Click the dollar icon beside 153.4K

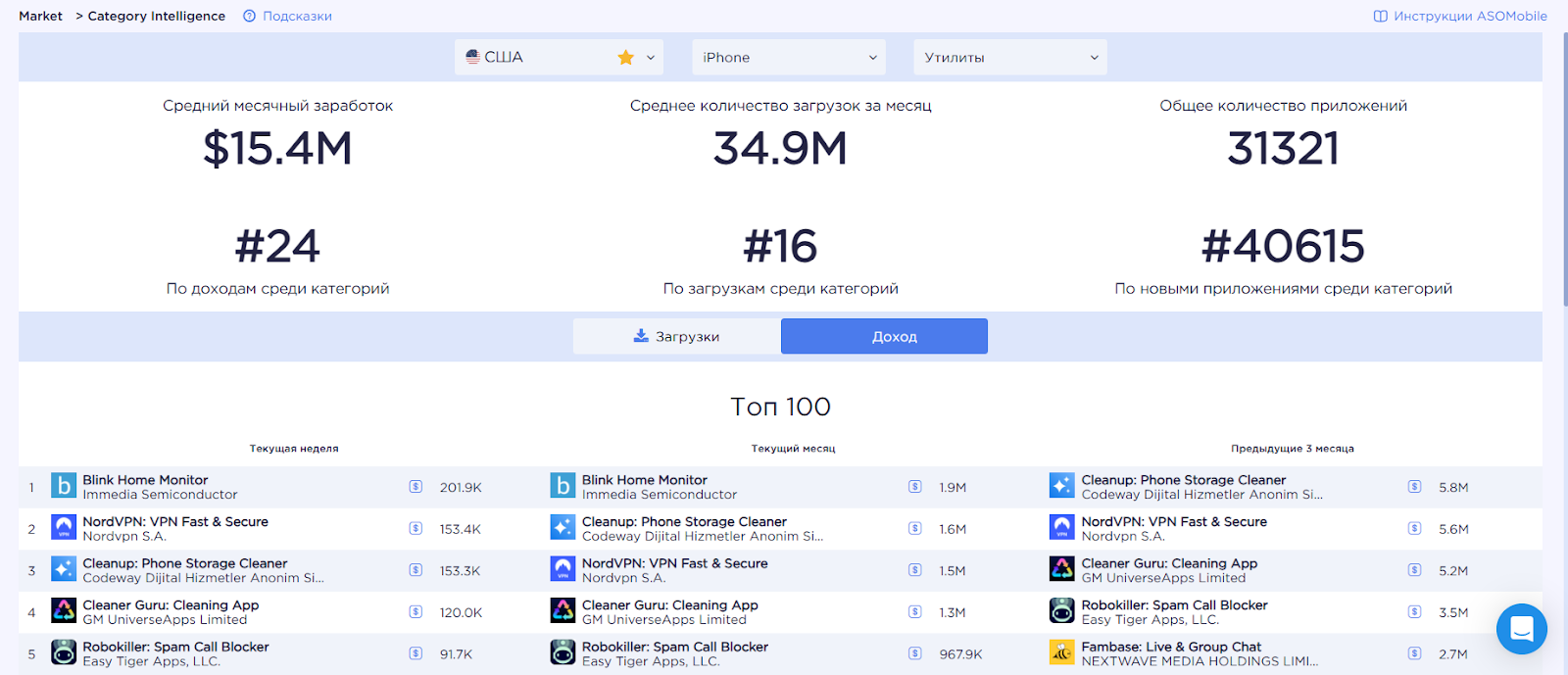[x=416, y=529]
